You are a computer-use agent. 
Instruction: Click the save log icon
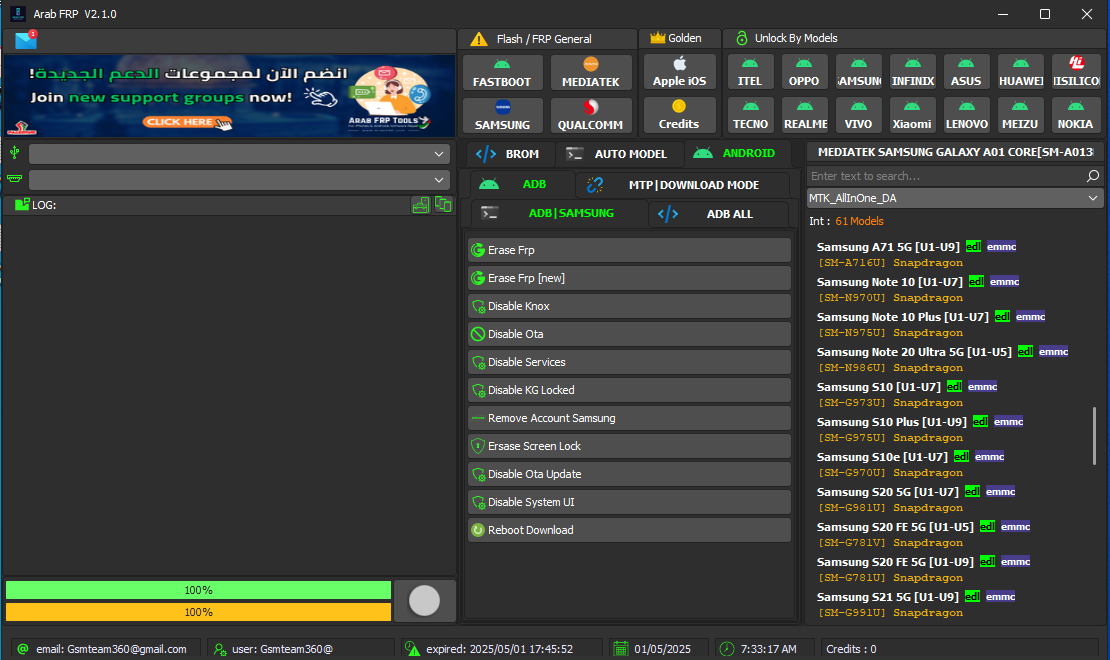[420, 205]
